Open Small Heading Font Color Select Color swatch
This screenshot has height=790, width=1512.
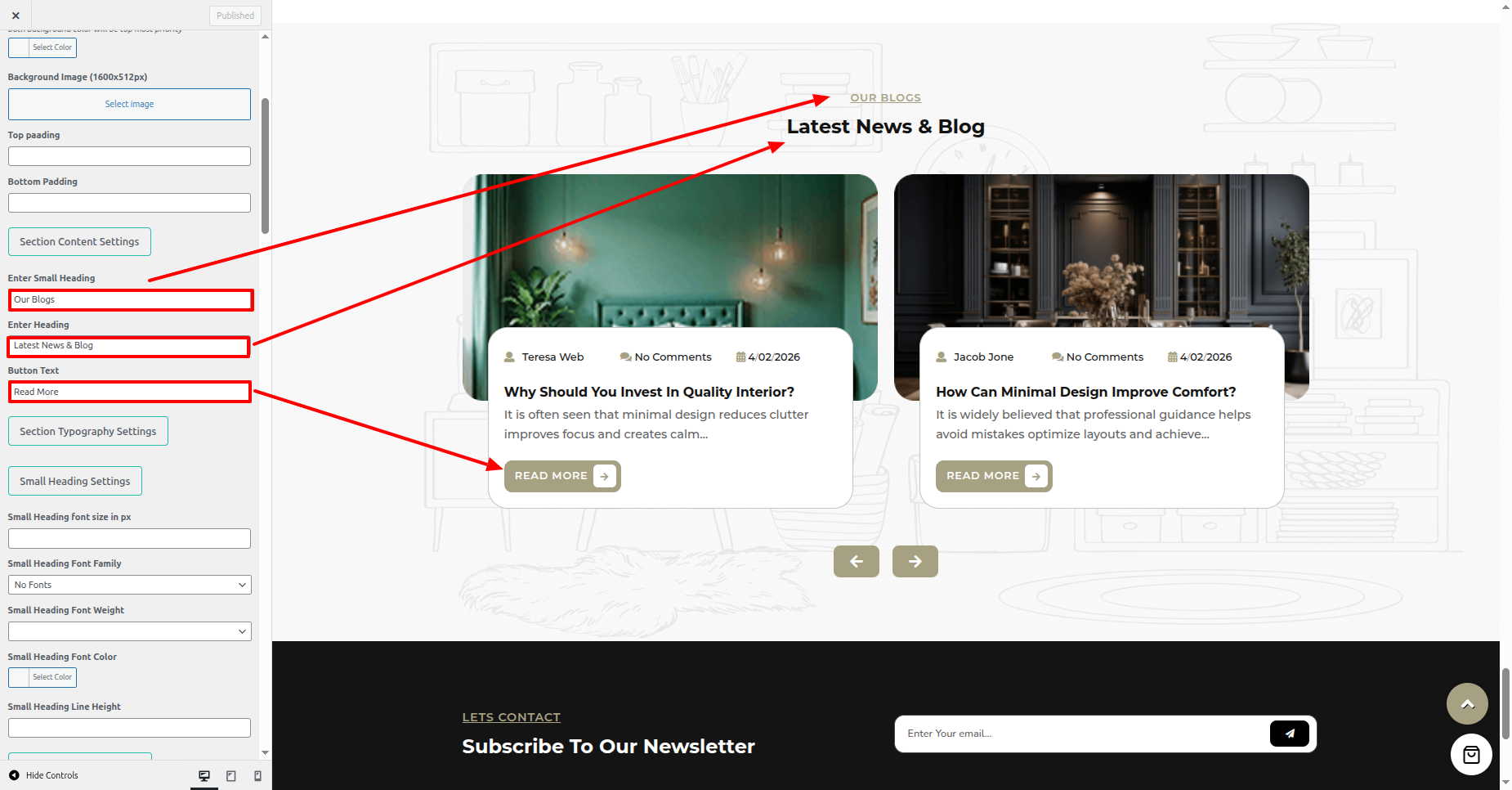(42, 677)
